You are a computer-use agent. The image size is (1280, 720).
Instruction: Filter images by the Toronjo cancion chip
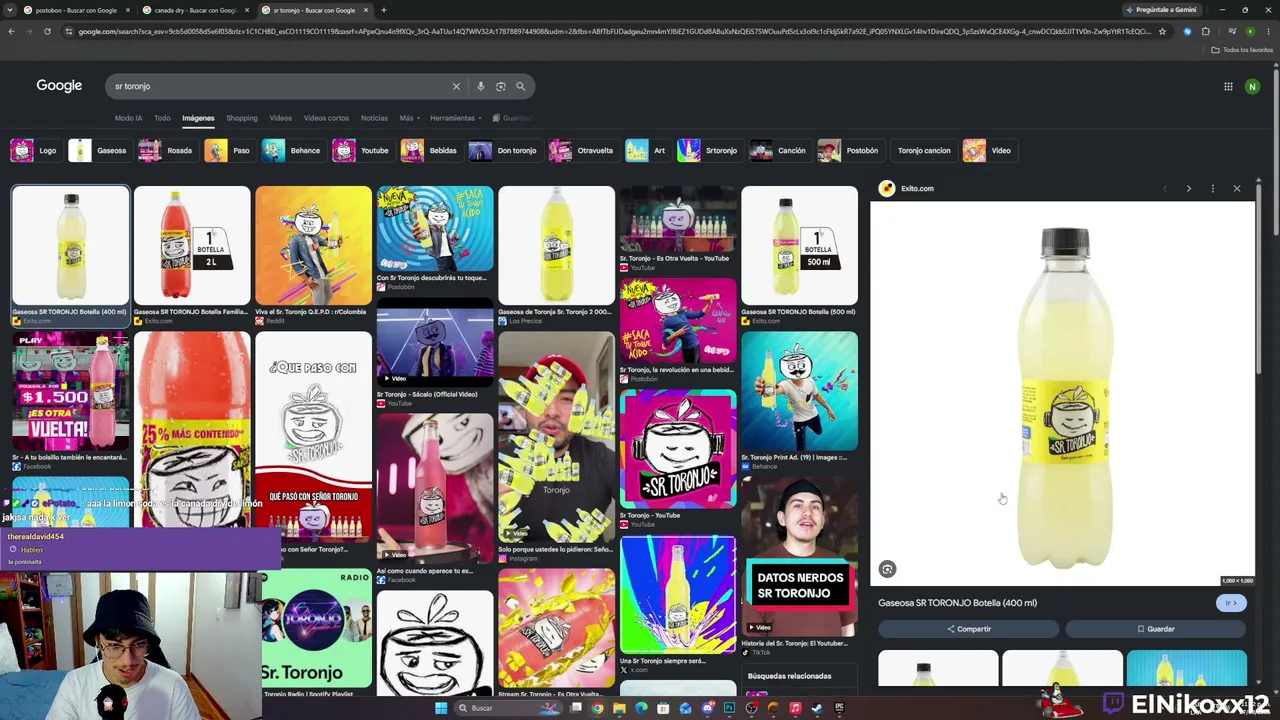click(x=923, y=151)
